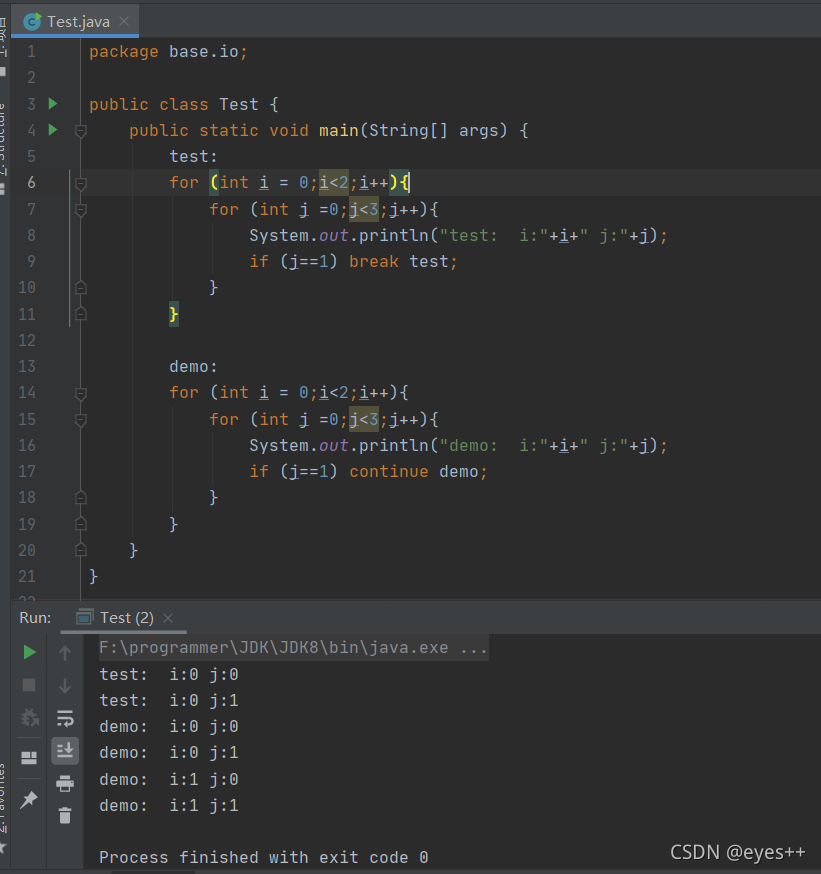Viewport: 821px width, 874px height.
Task: Click console line 'test: i:0 j:1'
Action: click(169, 701)
